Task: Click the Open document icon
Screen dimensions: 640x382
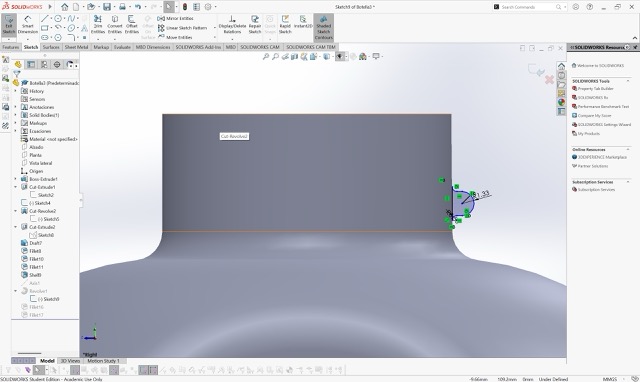Action: tap(91, 7)
